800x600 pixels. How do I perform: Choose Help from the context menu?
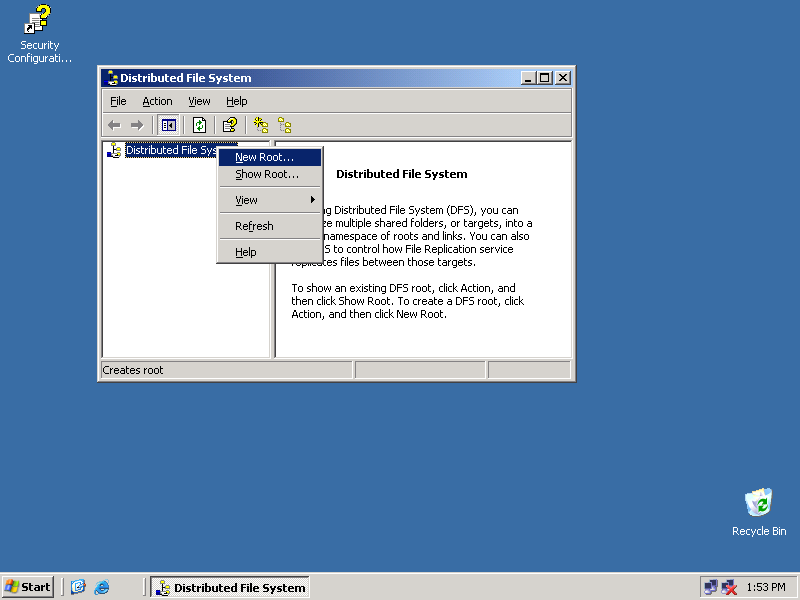pyautogui.click(x=270, y=252)
